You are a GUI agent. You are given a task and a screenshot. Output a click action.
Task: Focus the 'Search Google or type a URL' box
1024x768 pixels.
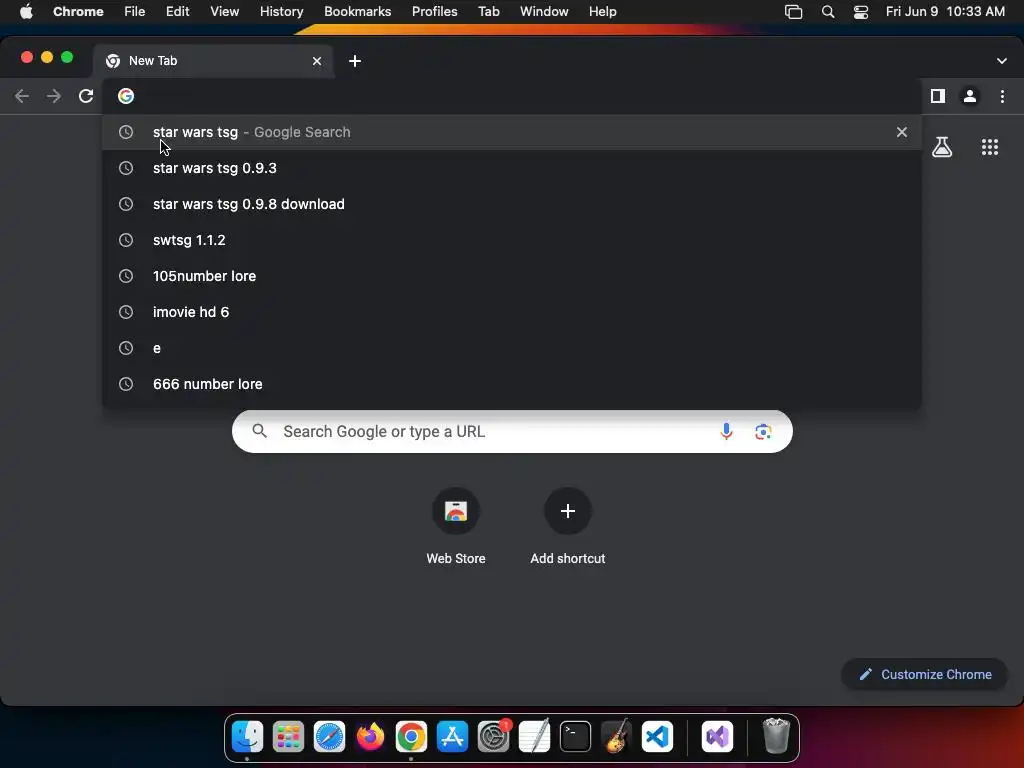[x=512, y=432]
